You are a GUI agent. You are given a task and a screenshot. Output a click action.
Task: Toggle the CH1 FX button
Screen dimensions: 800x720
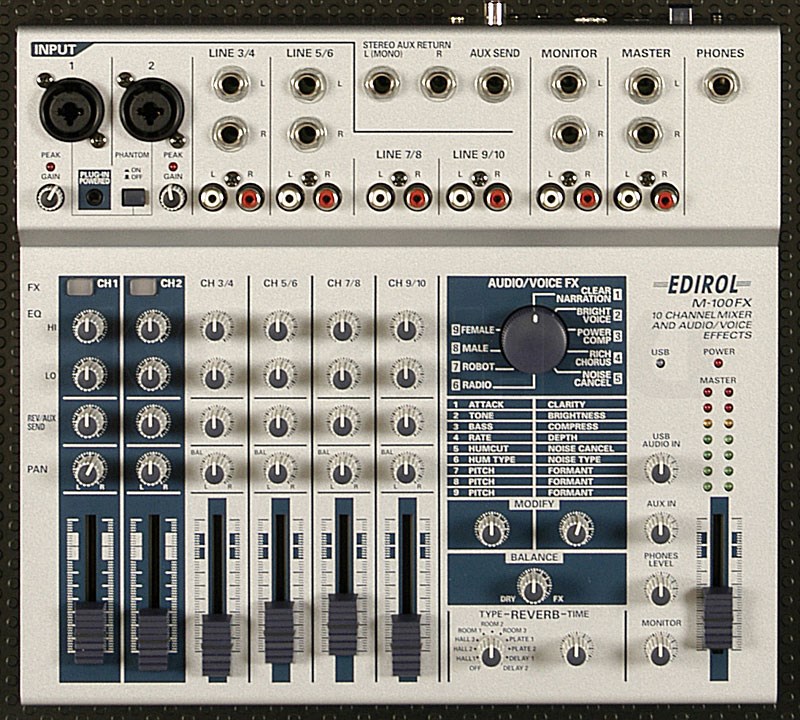79,287
